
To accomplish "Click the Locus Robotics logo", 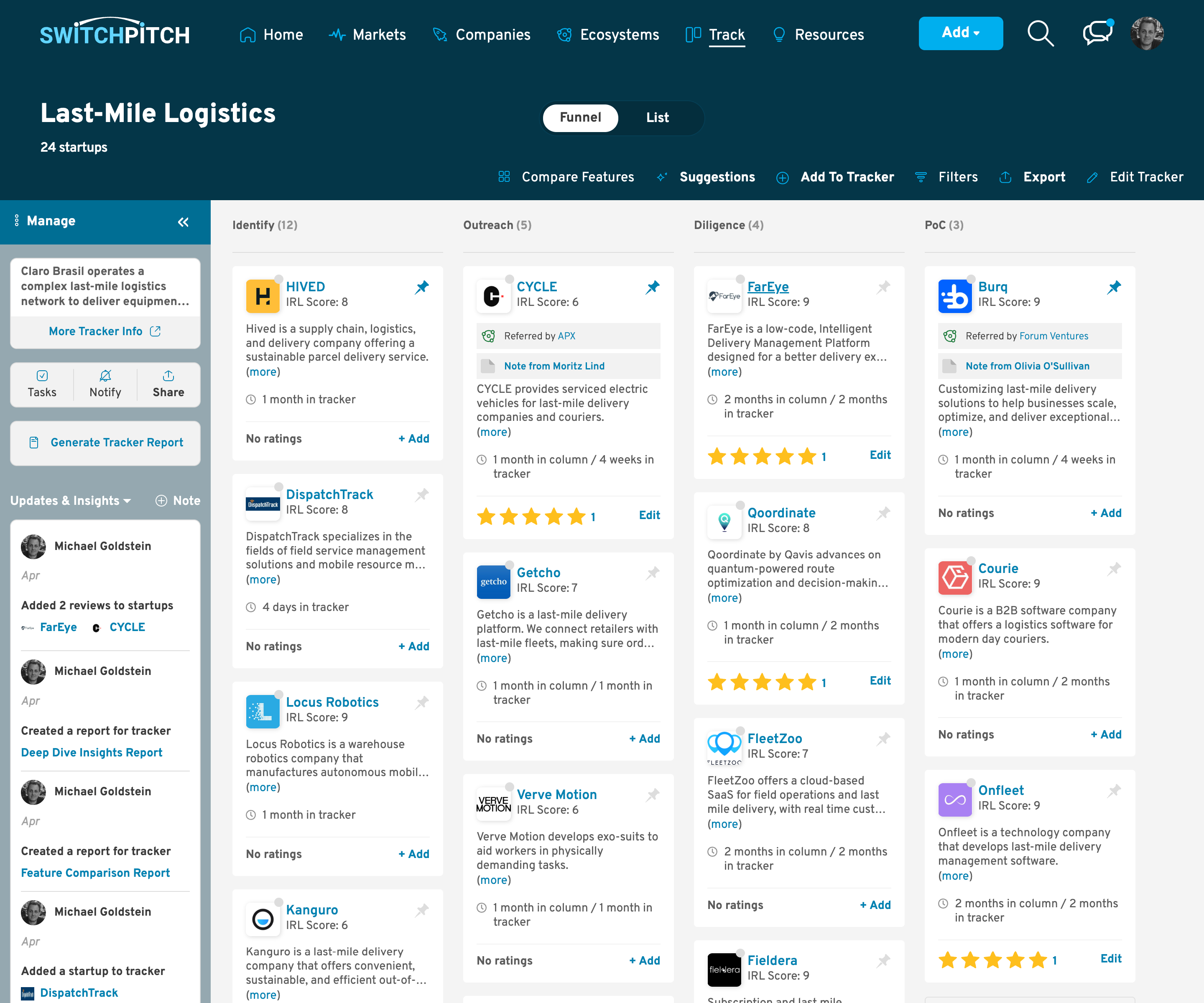I will (x=263, y=711).
